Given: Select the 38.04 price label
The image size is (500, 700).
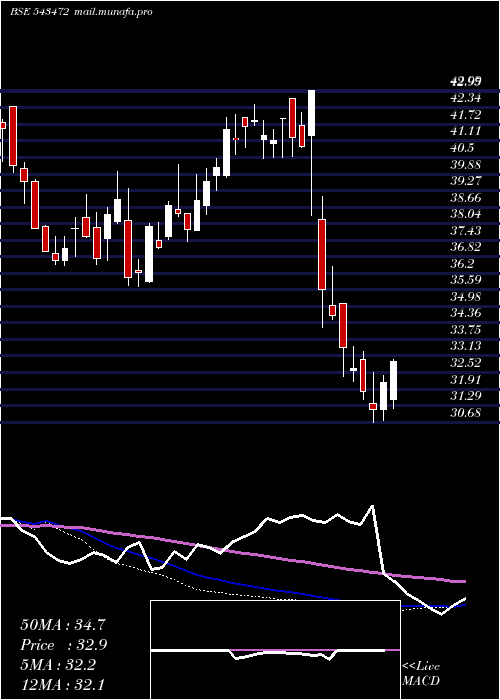Looking at the screenshot, I should pyautogui.click(x=466, y=214).
